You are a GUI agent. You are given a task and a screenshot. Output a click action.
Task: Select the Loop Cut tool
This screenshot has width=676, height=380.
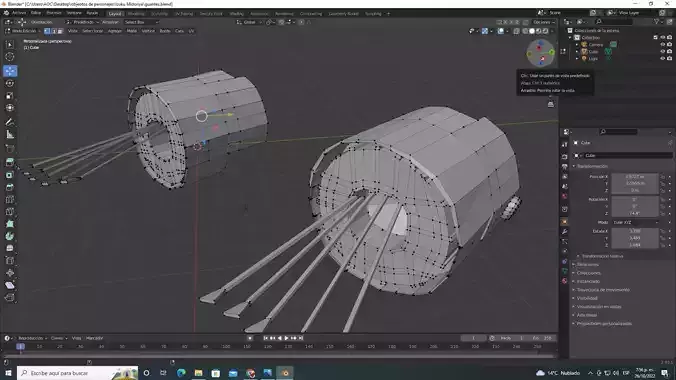point(10,199)
